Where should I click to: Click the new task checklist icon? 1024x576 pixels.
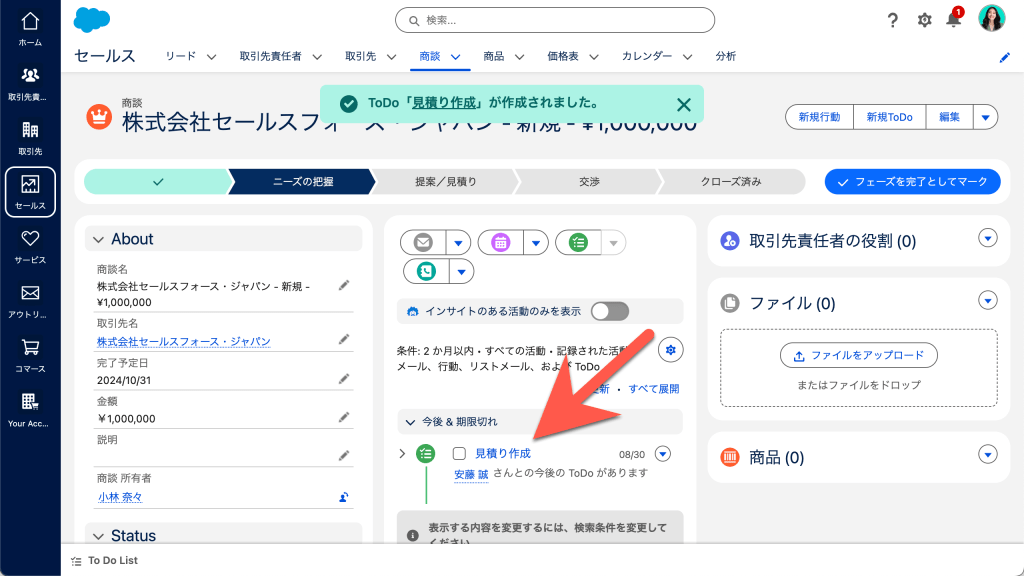coord(578,243)
